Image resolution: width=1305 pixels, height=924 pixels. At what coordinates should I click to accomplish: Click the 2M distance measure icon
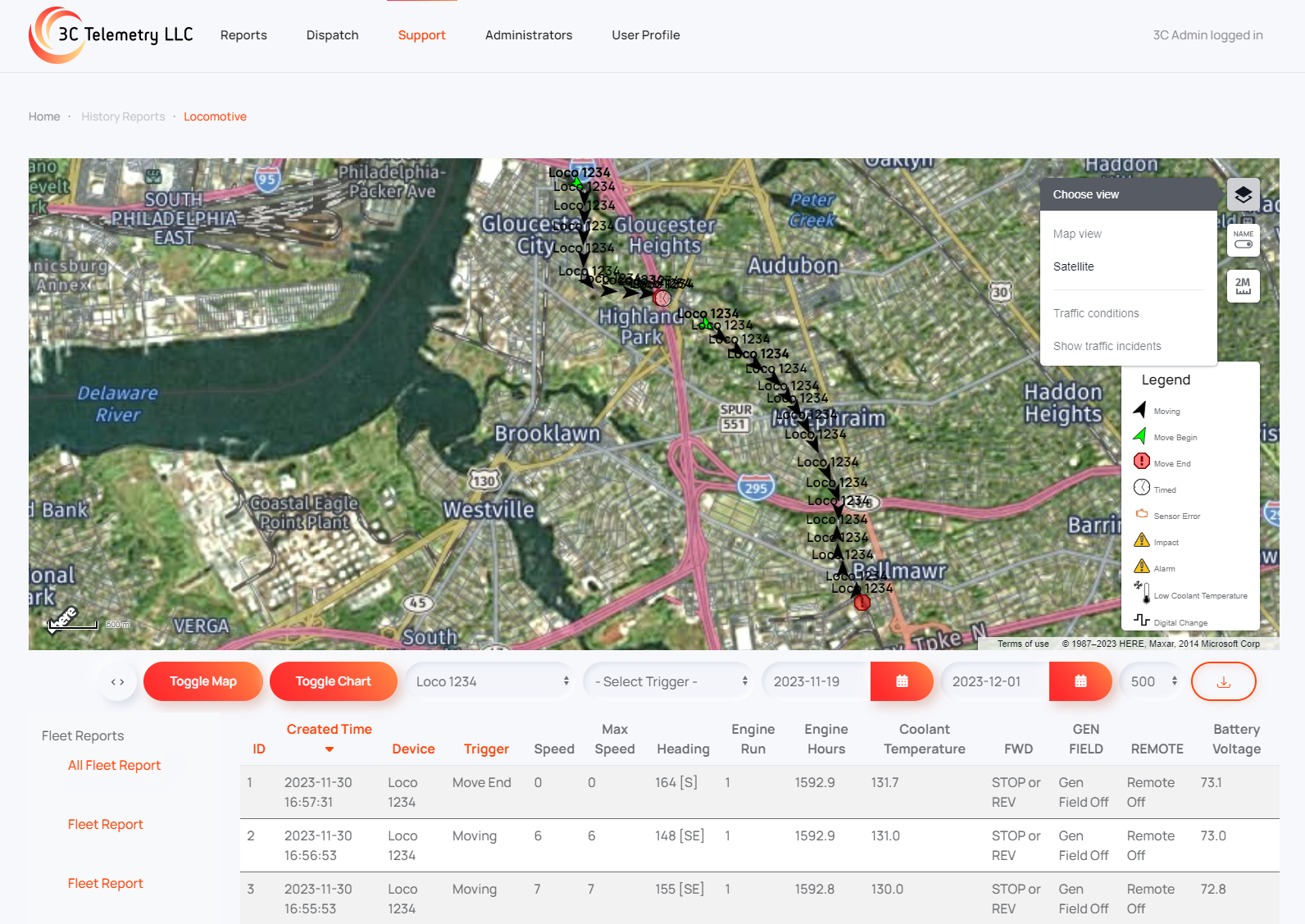tap(1243, 286)
